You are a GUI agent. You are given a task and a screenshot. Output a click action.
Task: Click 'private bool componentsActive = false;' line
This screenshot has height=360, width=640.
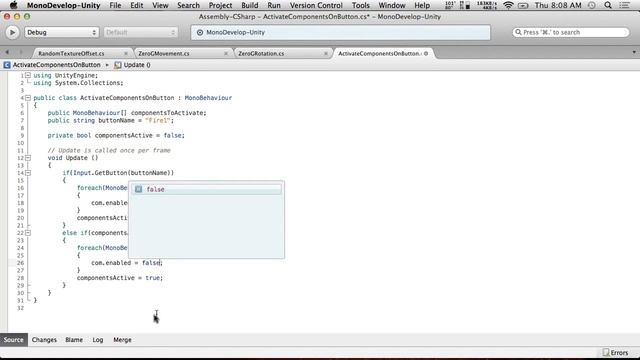[x=116, y=136]
